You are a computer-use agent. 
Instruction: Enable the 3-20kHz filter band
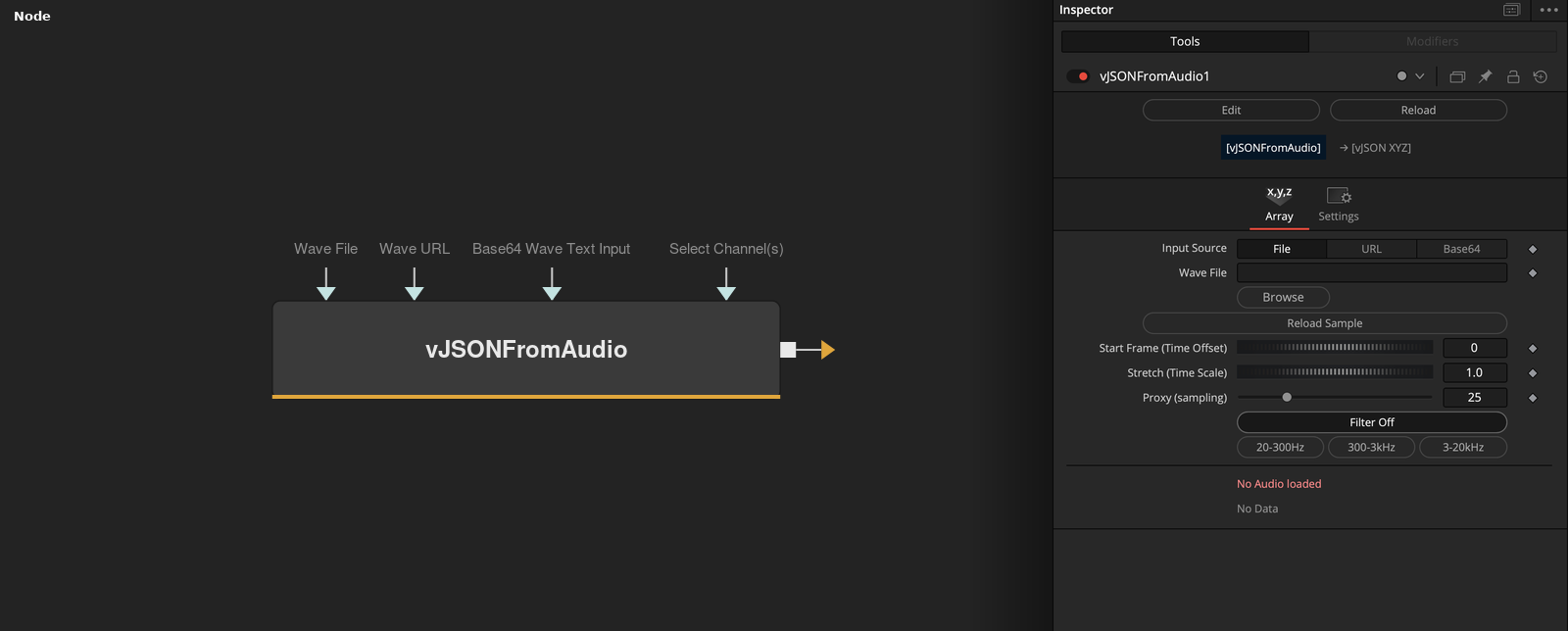[x=1463, y=448]
